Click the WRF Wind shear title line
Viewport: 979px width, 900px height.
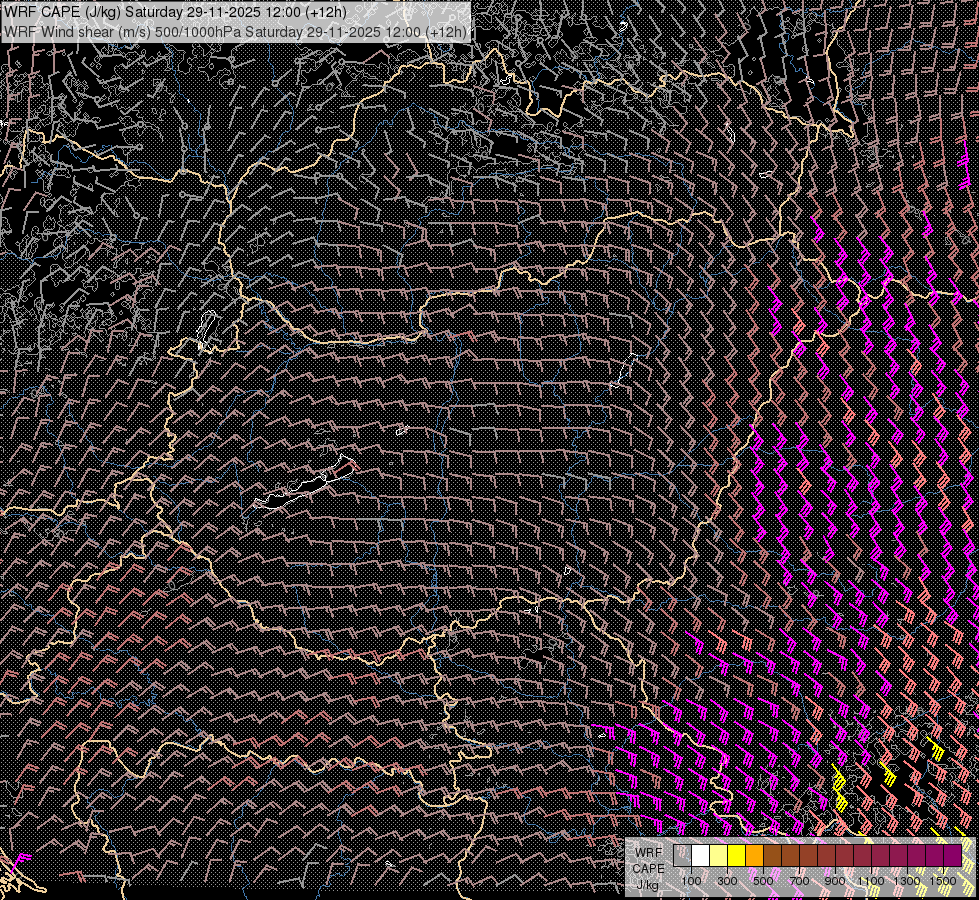click(235, 31)
